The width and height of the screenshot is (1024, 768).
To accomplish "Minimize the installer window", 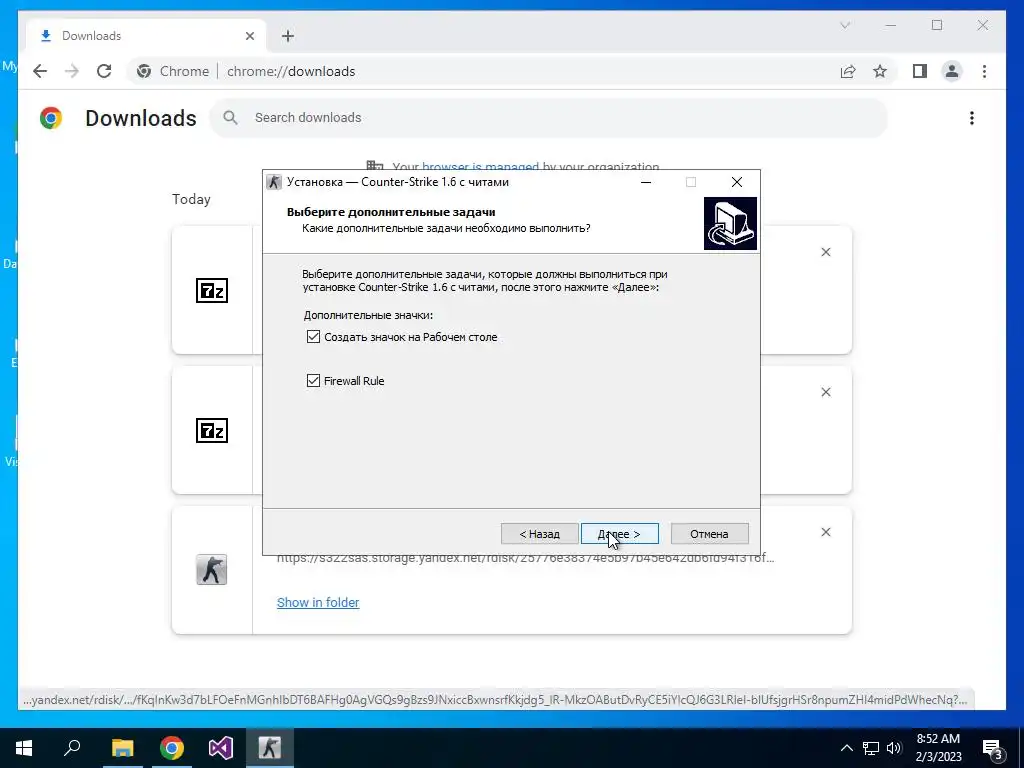I will 646,182.
